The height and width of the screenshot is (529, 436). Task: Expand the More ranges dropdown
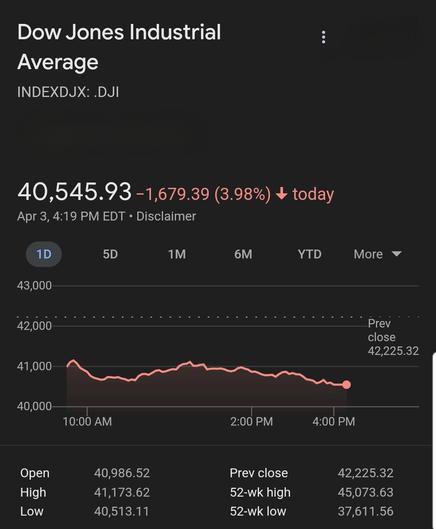coord(377,254)
